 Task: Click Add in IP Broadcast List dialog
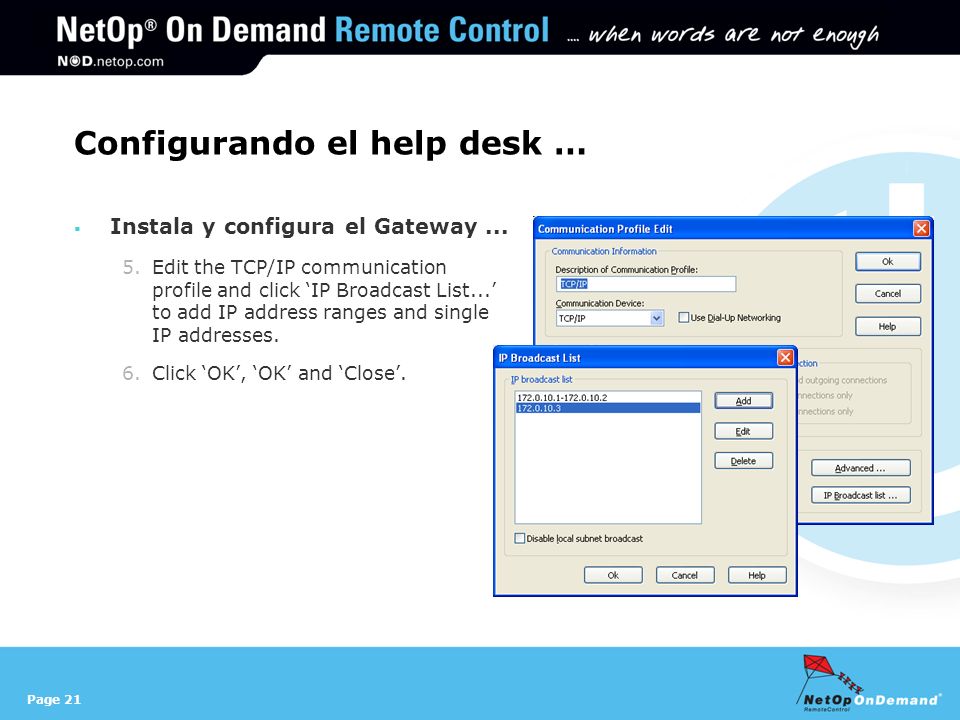click(743, 401)
